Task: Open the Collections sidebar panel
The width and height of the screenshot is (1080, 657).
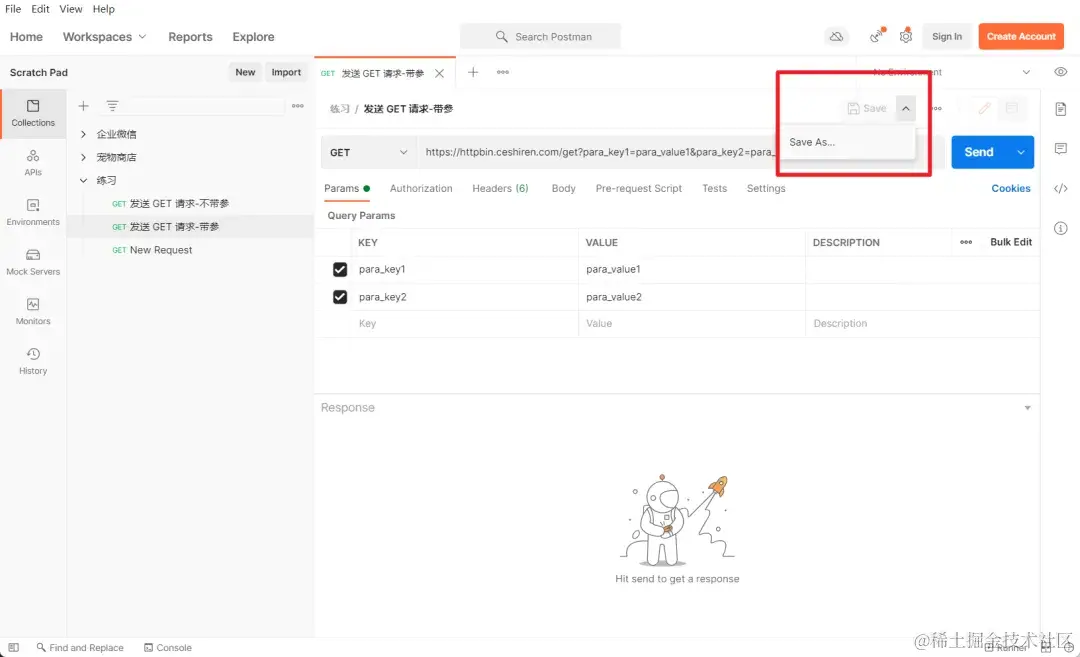Action: [33, 114]
